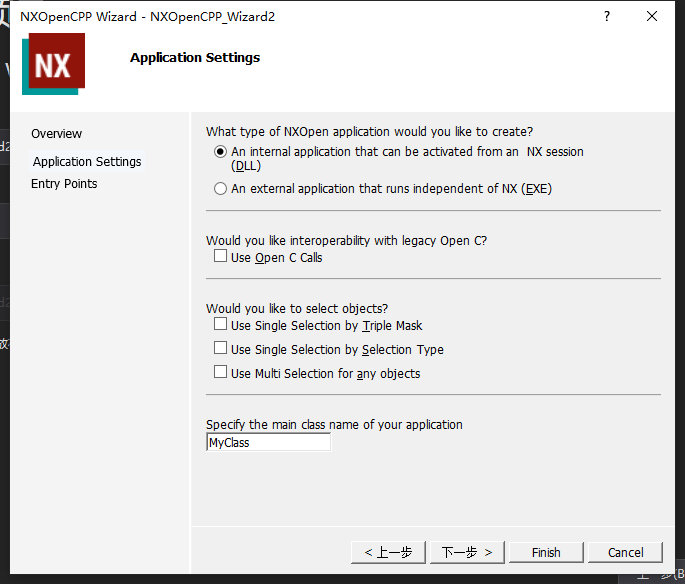Select the internal application DLL radio button
The width and height of the screenshot is (685, 584).
pos(221,152)
